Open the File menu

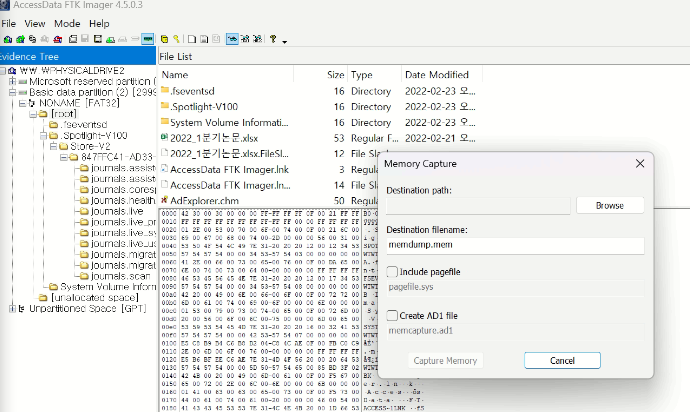point(8,23)
